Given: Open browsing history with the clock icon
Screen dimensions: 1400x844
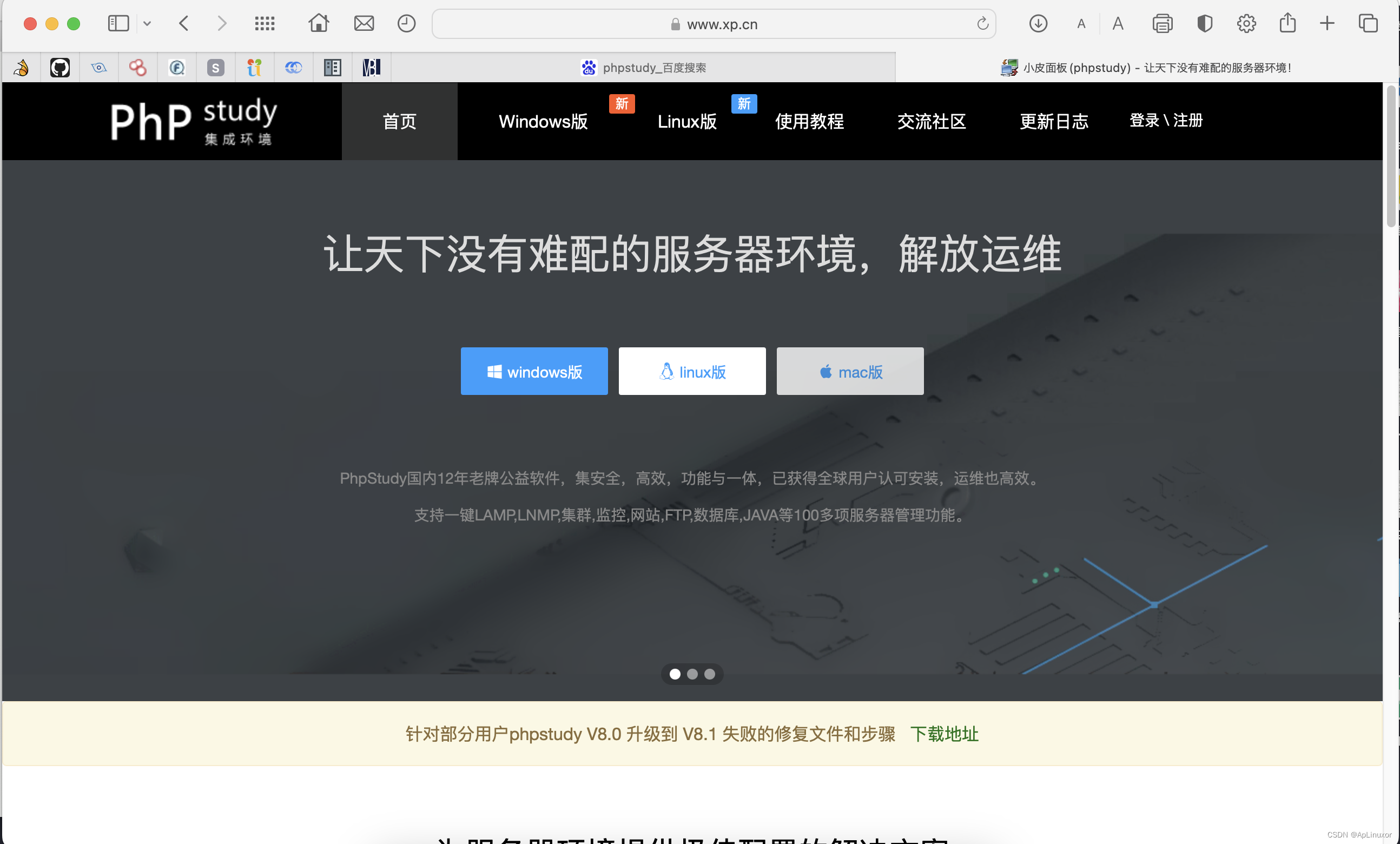Looking at the screenshot, I should coord(406,24).
